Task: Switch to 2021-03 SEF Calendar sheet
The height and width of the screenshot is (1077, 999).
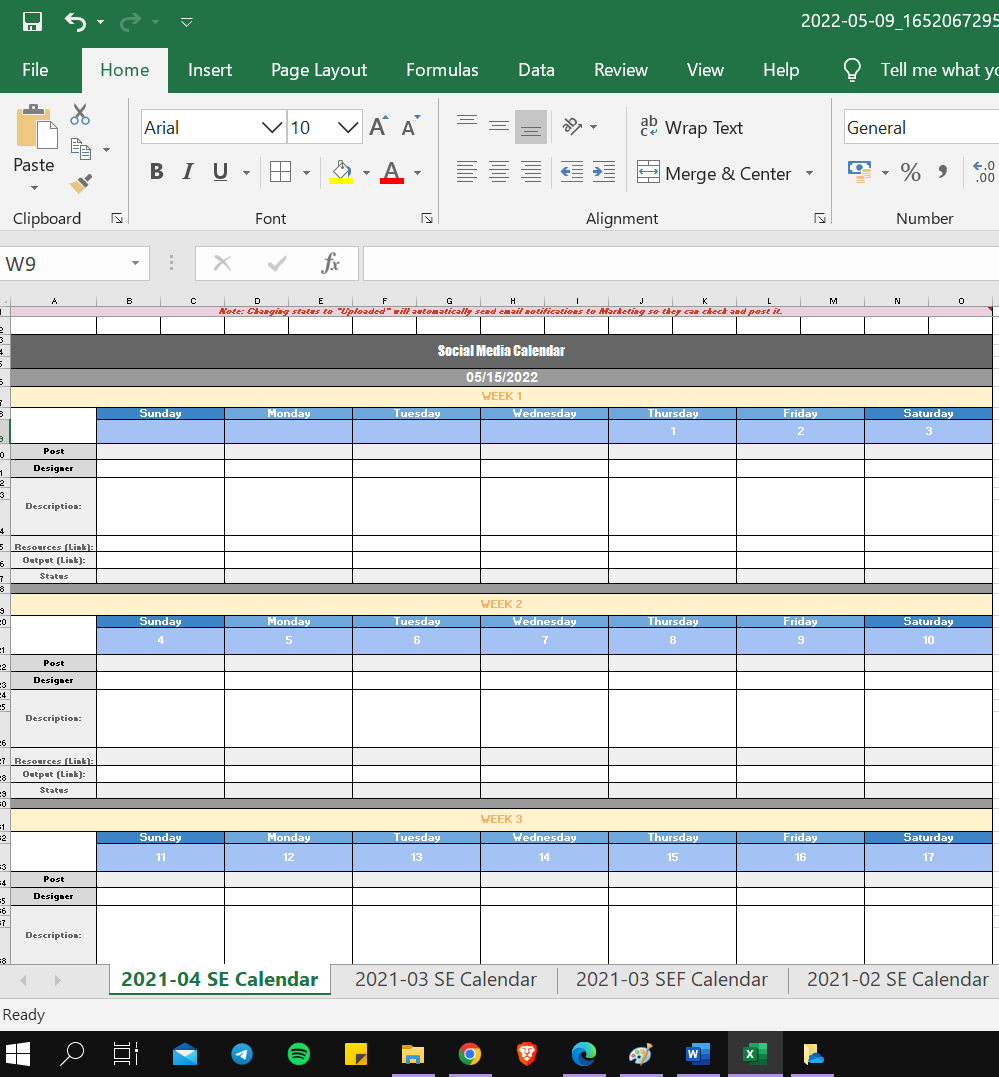Action: coord(671,980)
